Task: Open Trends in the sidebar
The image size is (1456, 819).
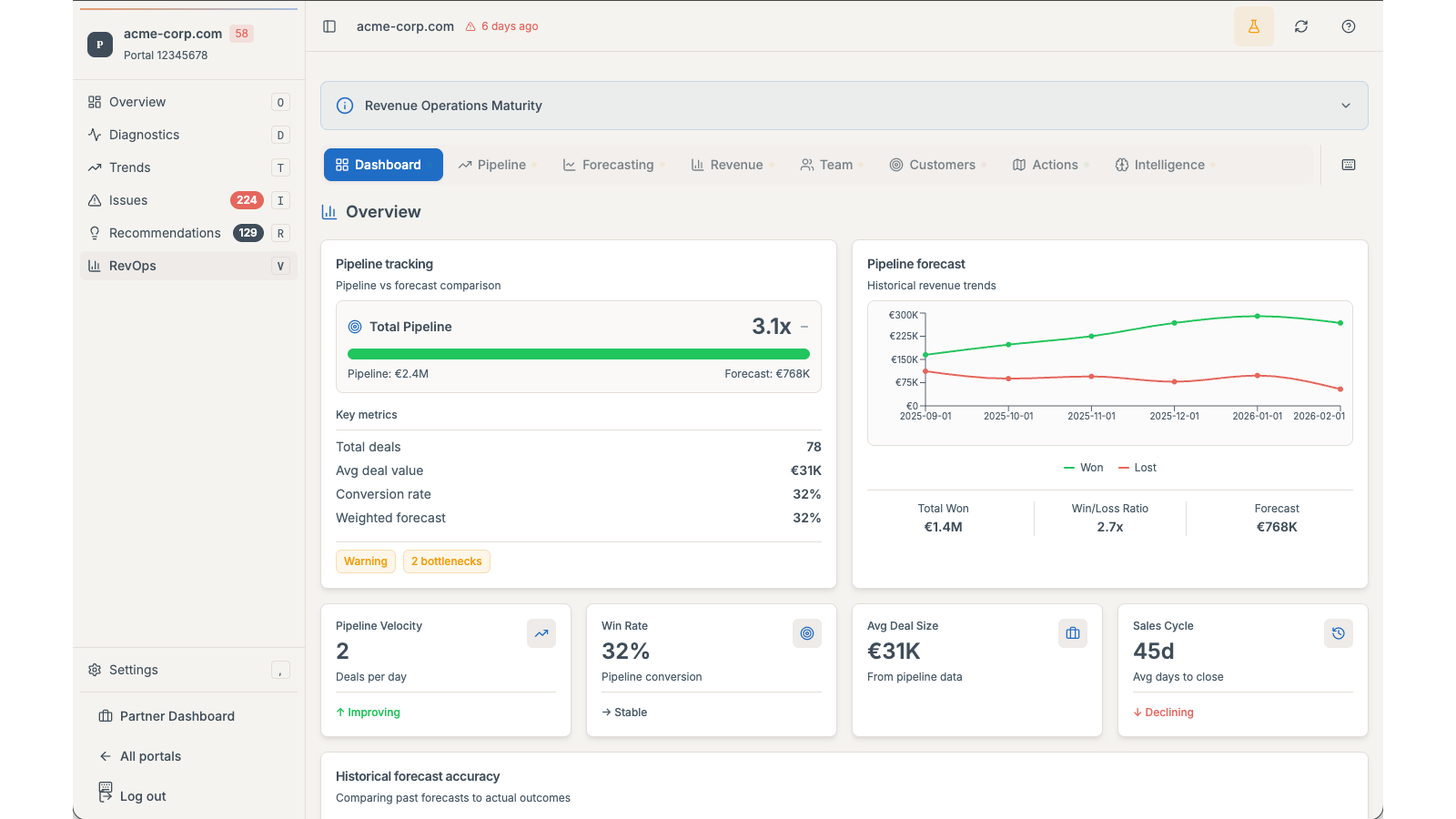Action: point(188,167)
